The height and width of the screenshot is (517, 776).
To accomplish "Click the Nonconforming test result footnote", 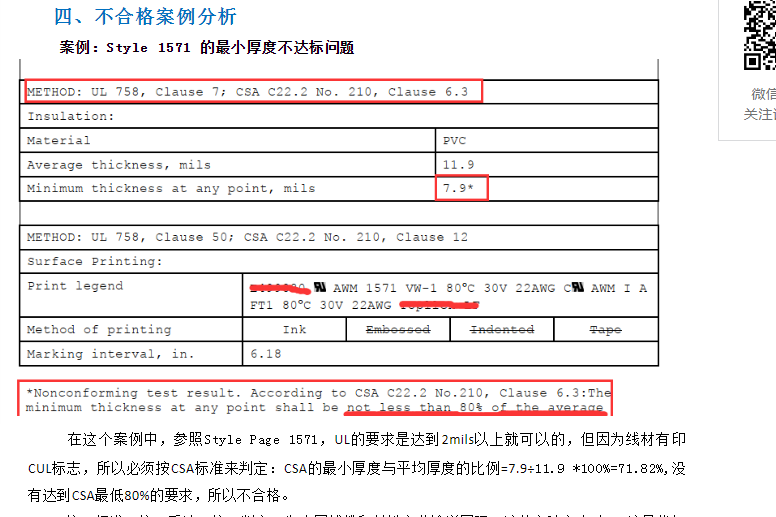I will [316, 400].
